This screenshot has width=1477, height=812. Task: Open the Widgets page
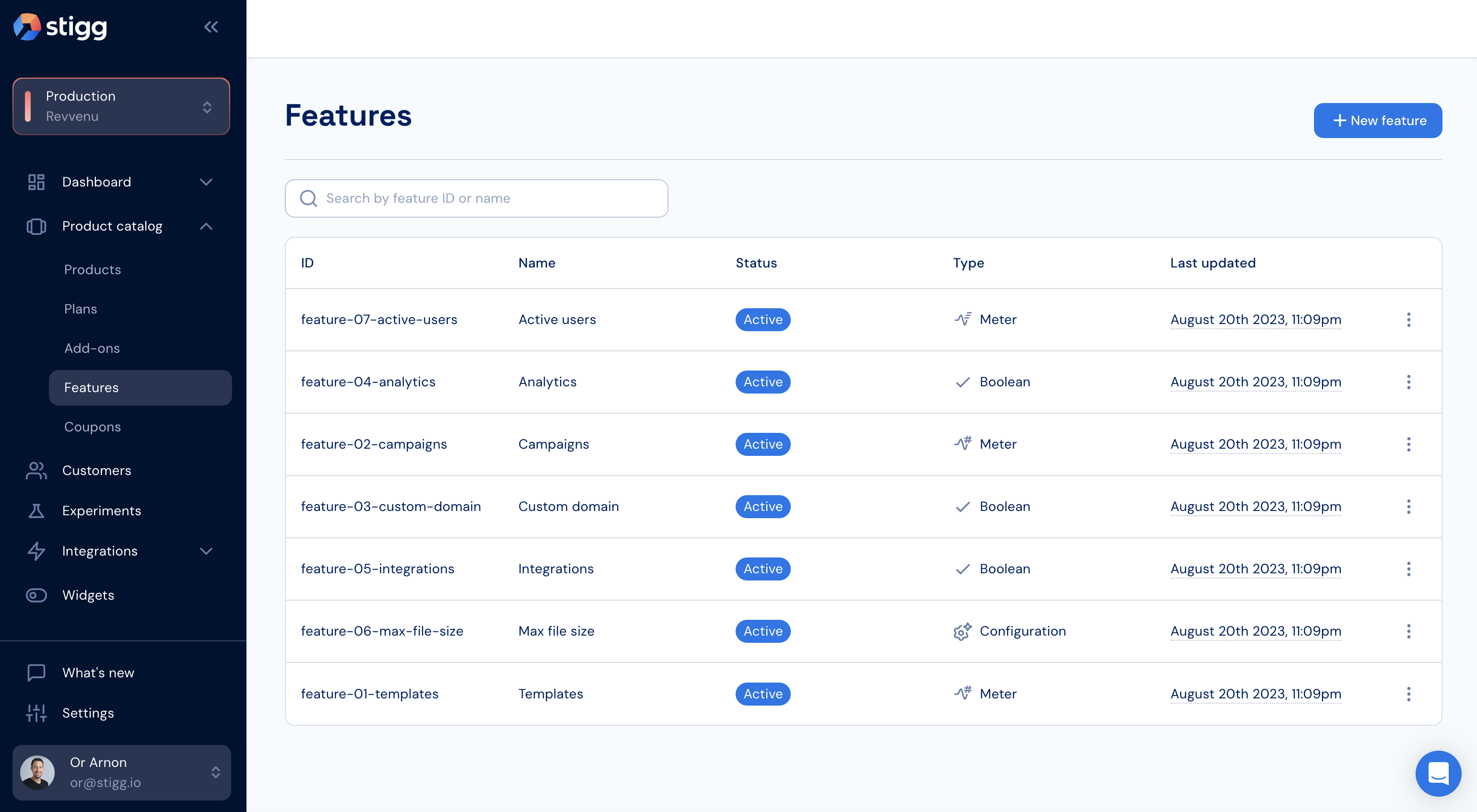pyautogui.click(x=88, y=595)
